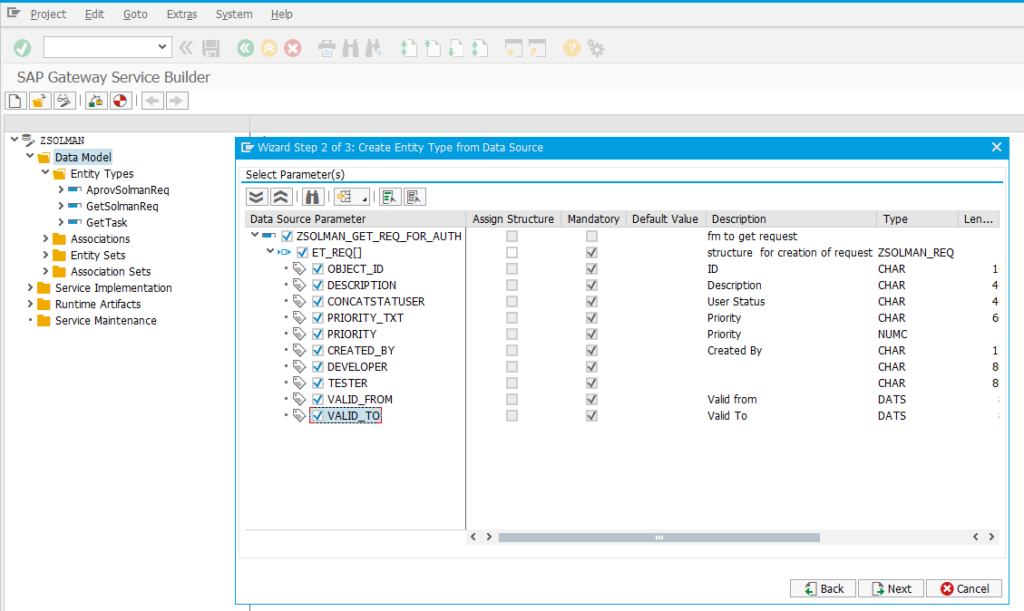Collapse the Data Model folder
The image size is (1024, 611).
29,156
